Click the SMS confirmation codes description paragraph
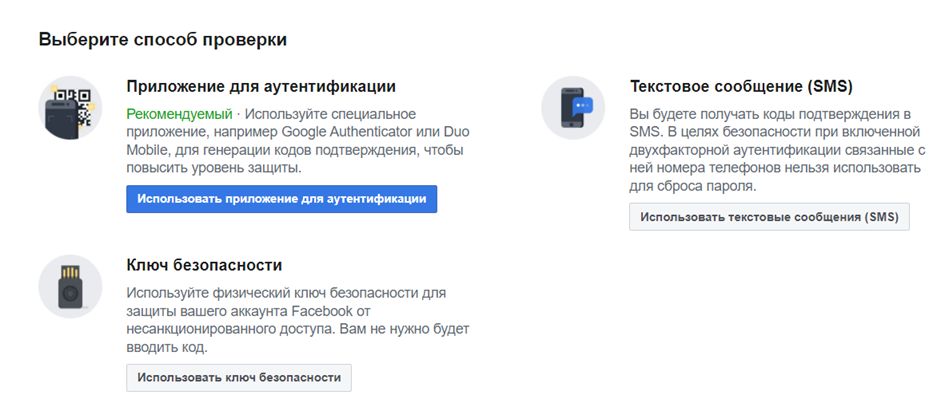This screenshot has width=941, height=411. (x=770, y=150)
